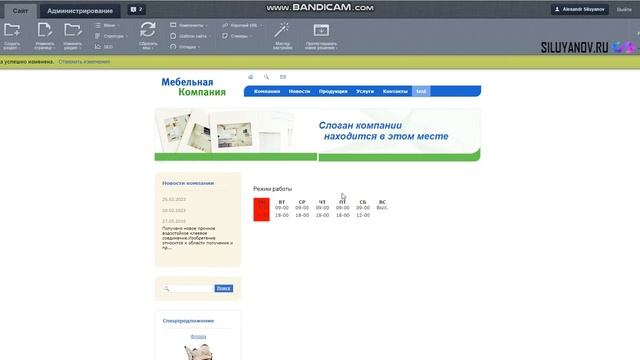The image size is (640, 360).
Task: Click the ВТ day column header
Action: pyautogui.click(x=282, y=202)
